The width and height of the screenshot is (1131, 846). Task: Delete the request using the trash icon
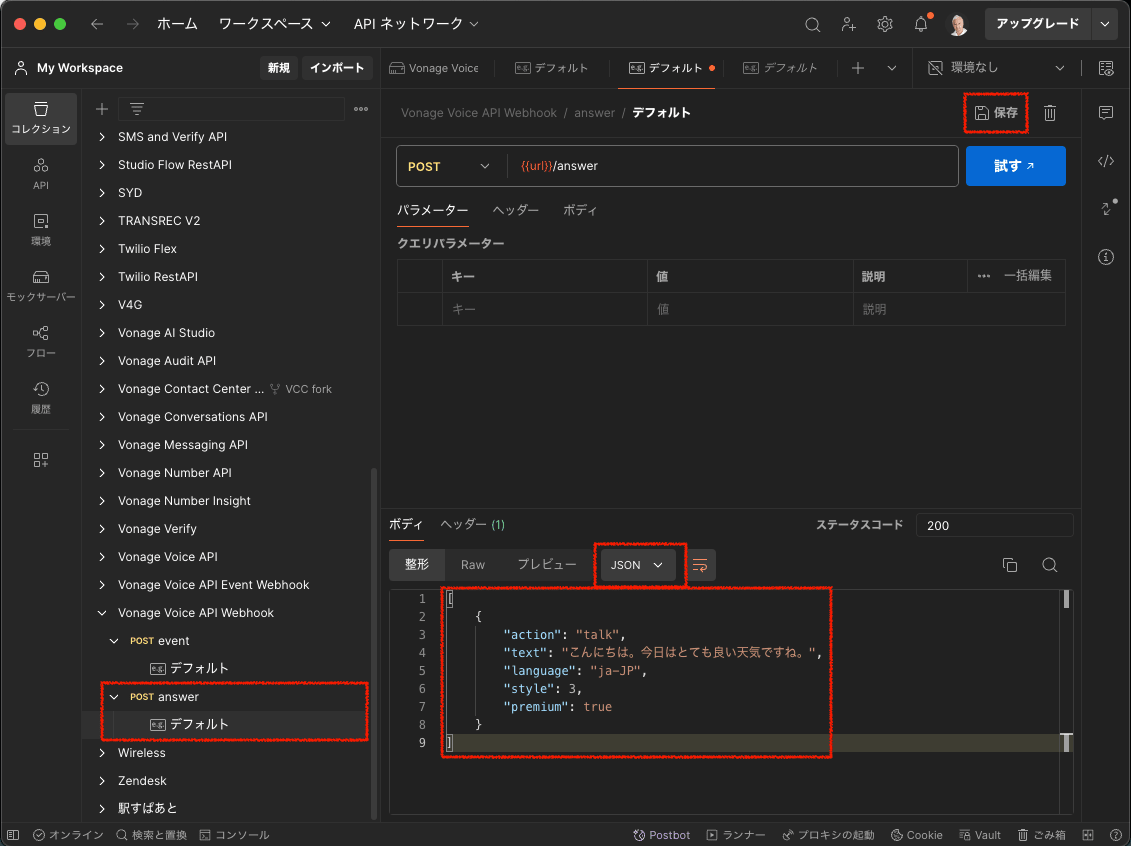coord(1049,113)
